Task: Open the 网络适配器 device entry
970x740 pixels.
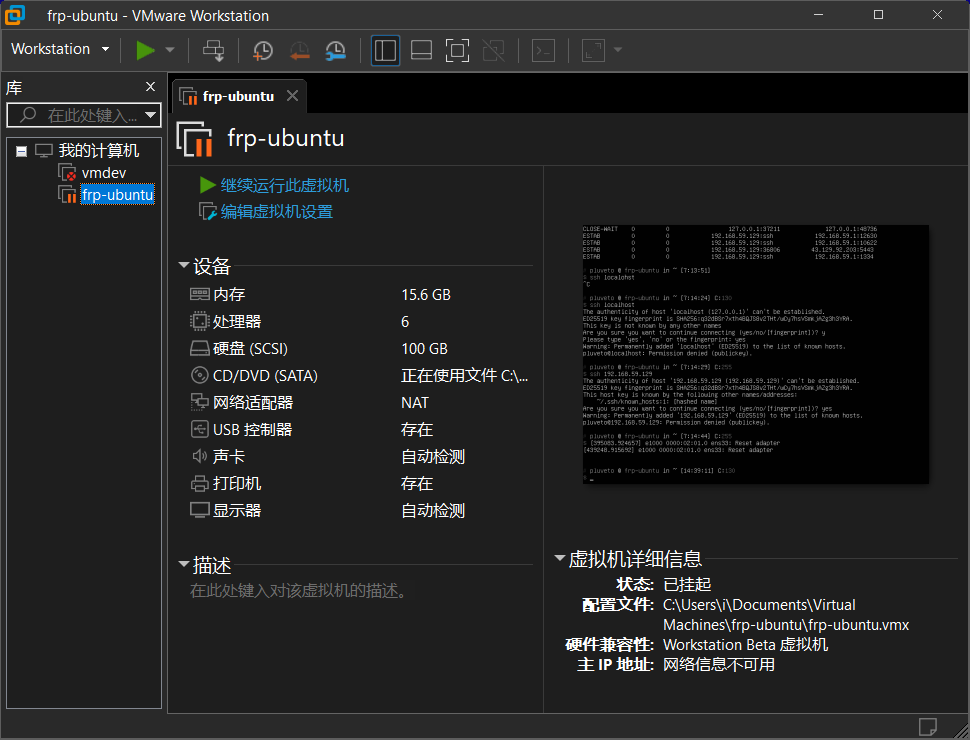Action: click(x=252, y=403)
